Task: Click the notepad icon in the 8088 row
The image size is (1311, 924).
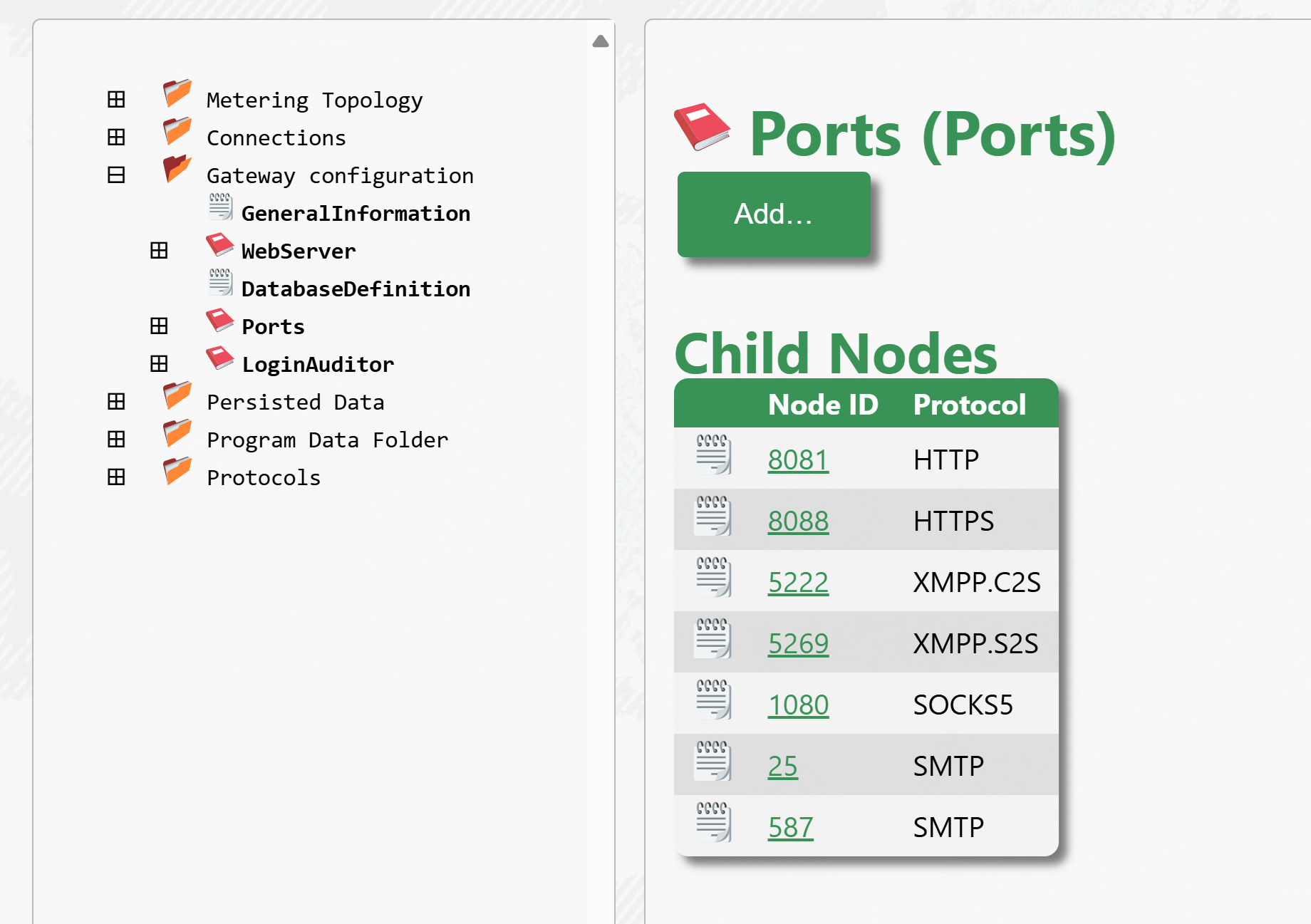Action: [x=712, y=516]
